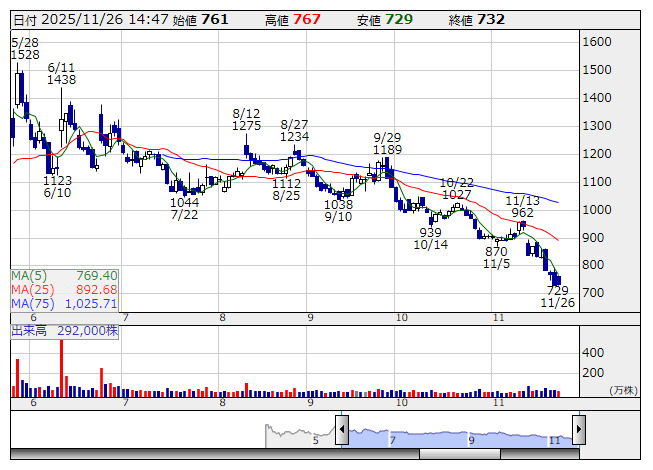This screenshot has width=653, height=470.
Task: Click the 5/28 1528 high label
Action: point(25,49)
